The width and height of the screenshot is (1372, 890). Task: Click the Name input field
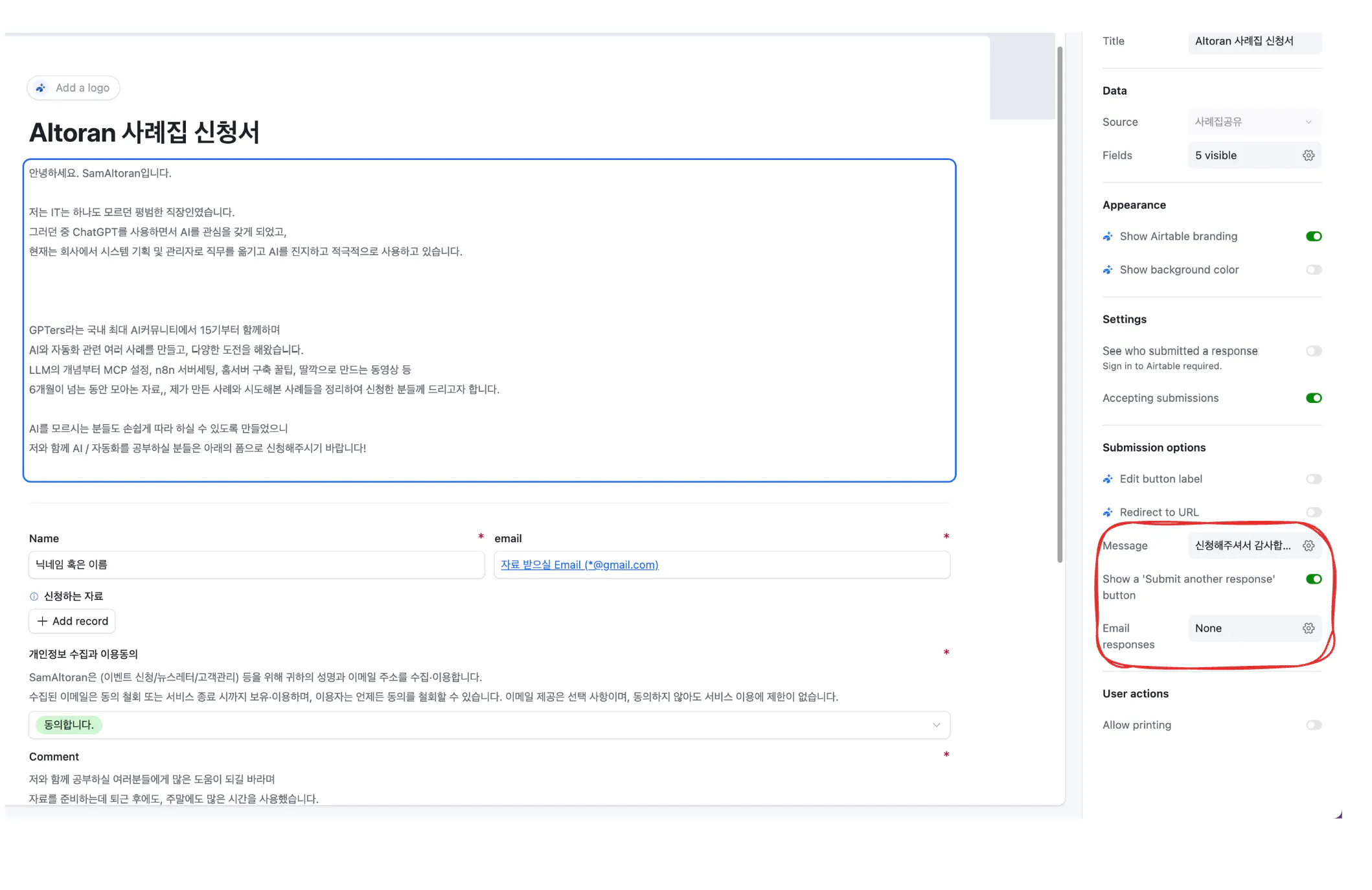[x=257, y=565]
